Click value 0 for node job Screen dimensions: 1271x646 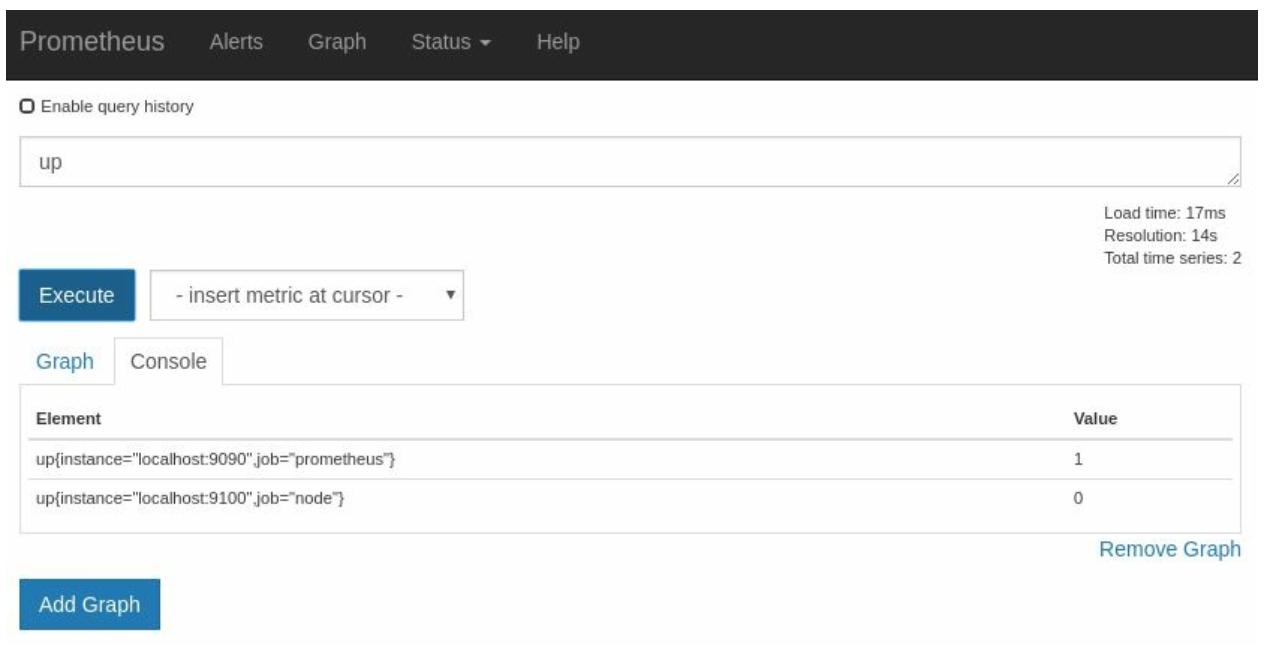click(1078, 498)
